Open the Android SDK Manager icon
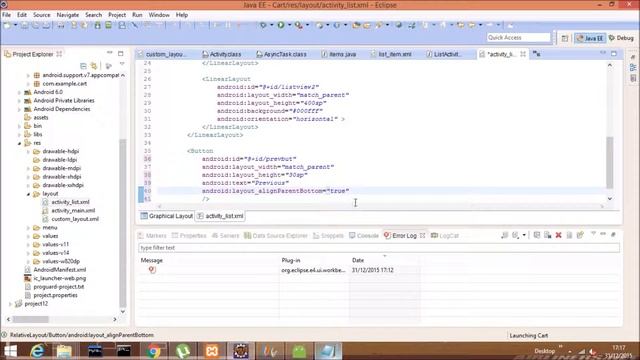The image size is (640, 360). 98,25
